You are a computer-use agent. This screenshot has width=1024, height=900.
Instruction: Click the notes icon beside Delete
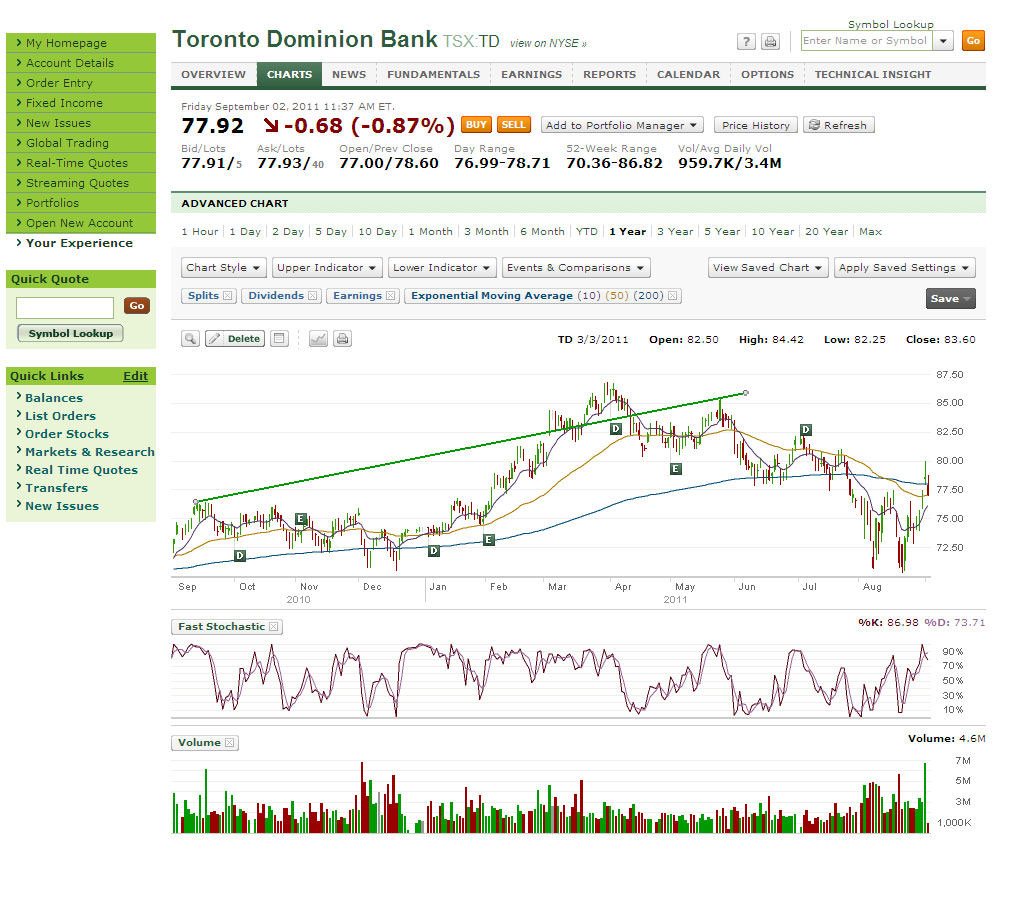(280, 338)
